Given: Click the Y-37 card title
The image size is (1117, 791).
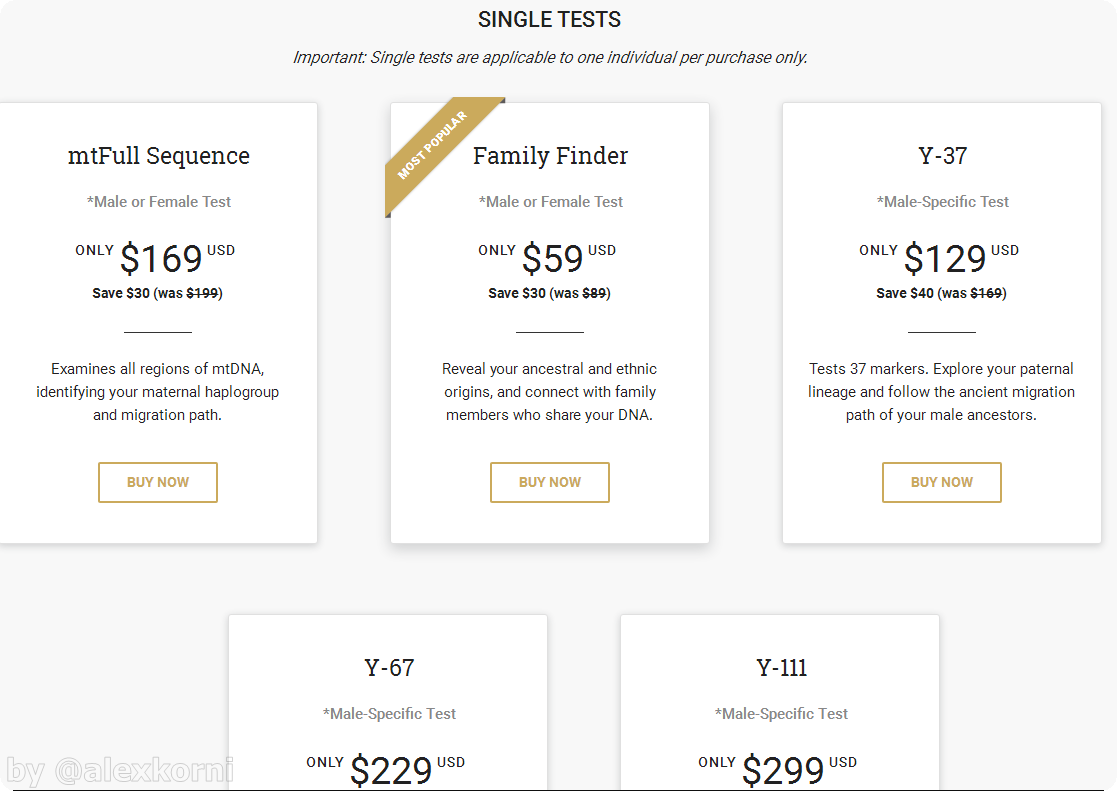Looking at the screenshot, I should click(942, 156).
